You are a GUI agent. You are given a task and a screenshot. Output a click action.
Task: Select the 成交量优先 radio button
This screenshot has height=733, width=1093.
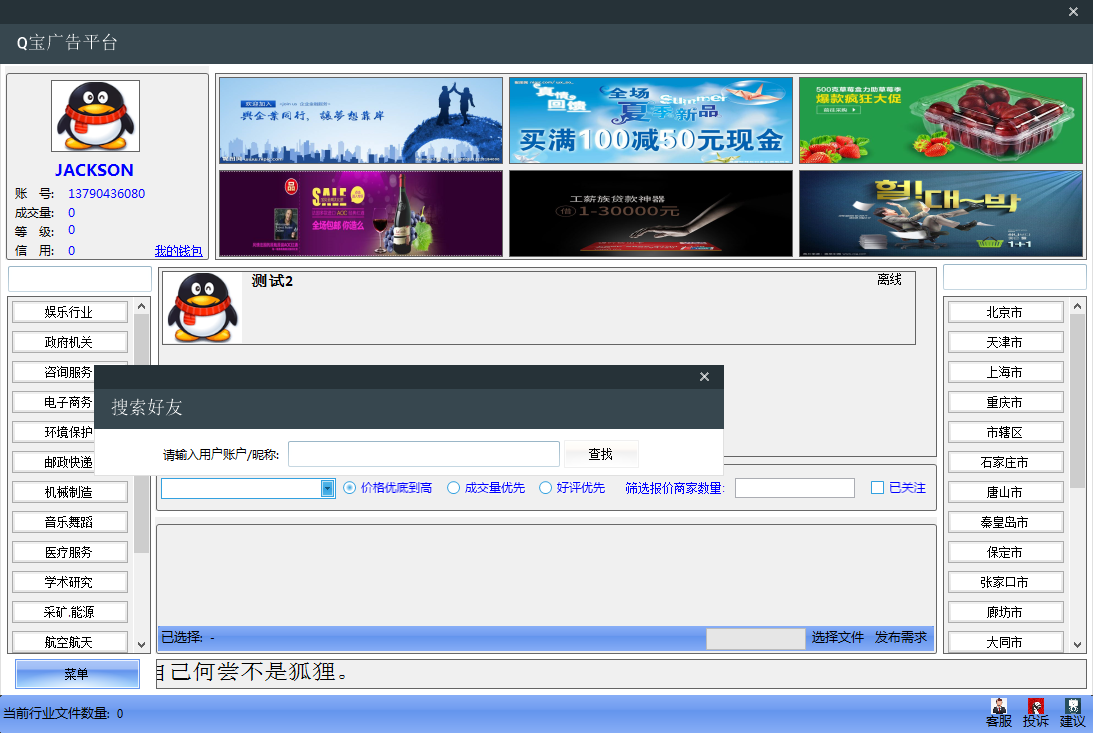tap(454, 488)
